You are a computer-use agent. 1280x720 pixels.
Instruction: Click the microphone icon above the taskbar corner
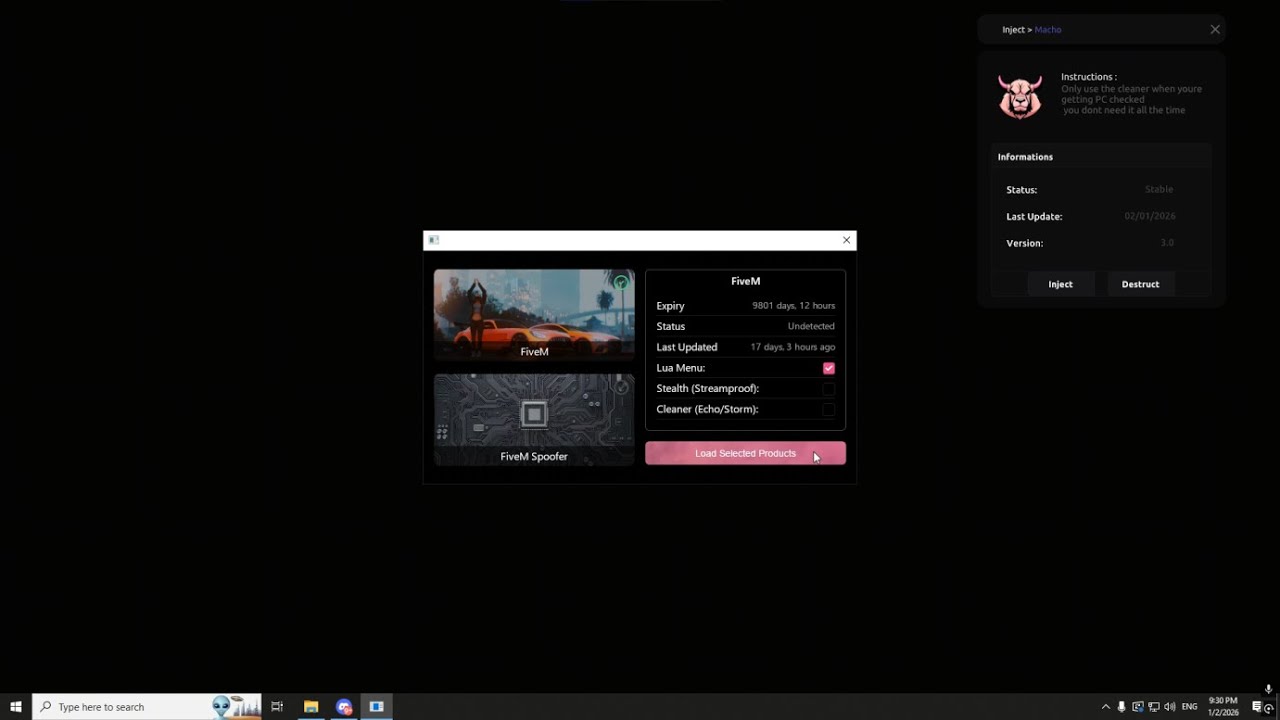pos(1268,689)
